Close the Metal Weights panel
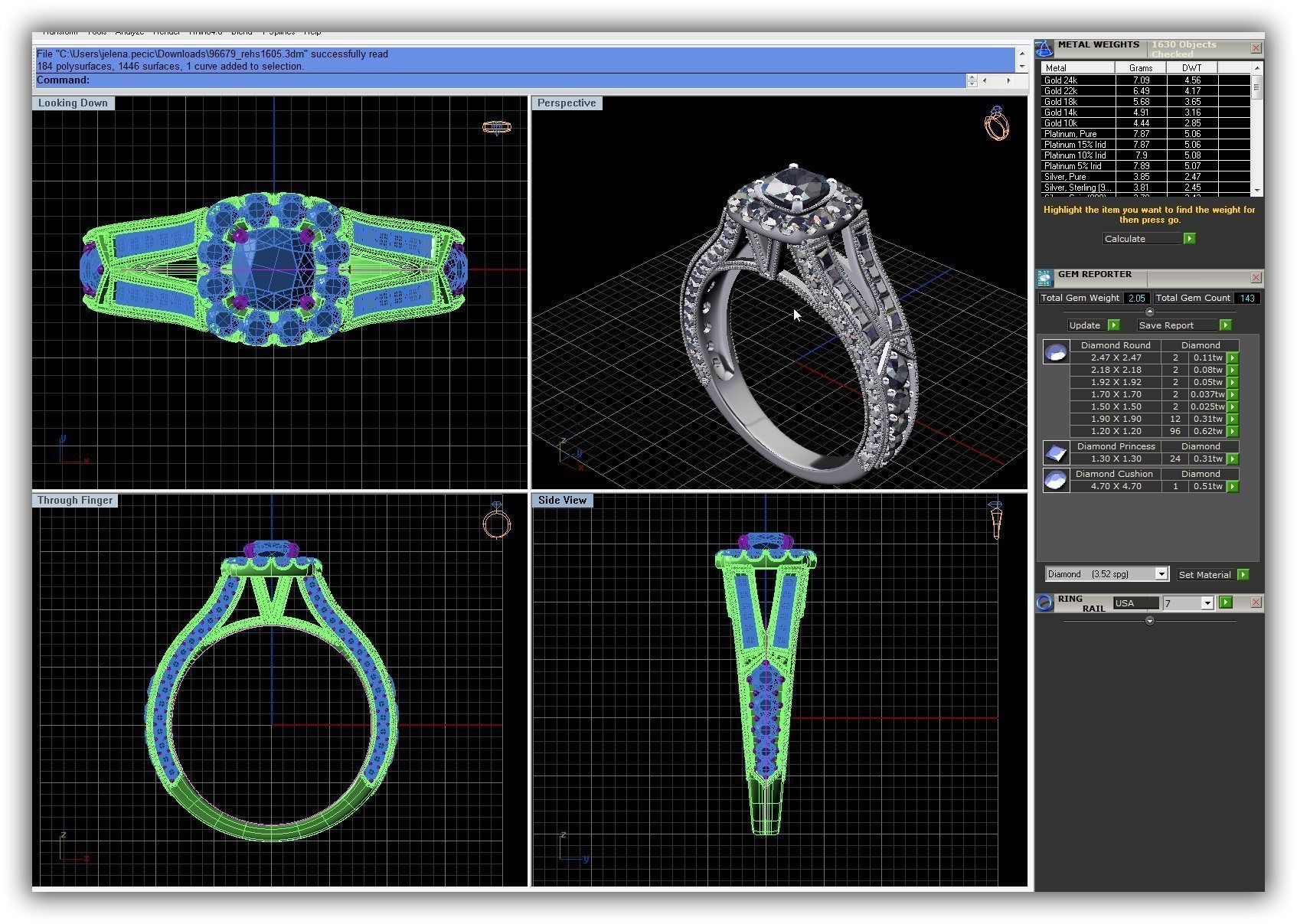 point(1256,48)
